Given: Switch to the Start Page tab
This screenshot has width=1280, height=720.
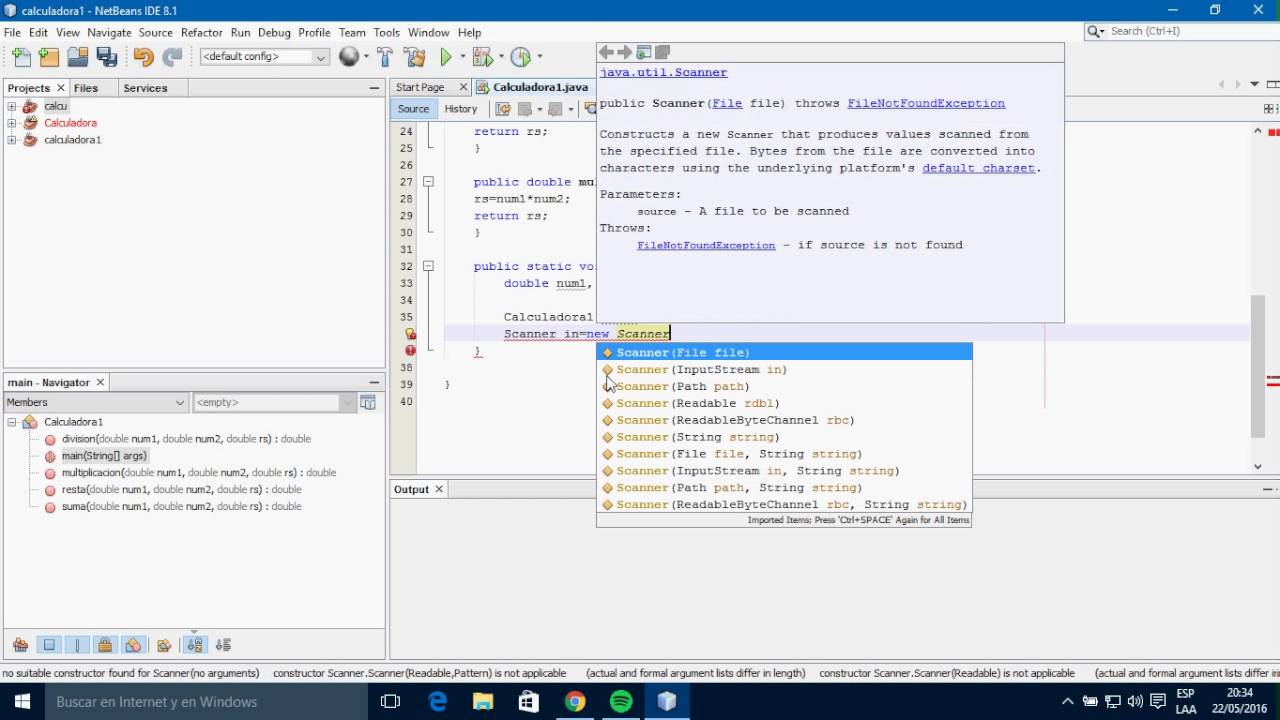Looking at the screenshot, I should [420, 88].
